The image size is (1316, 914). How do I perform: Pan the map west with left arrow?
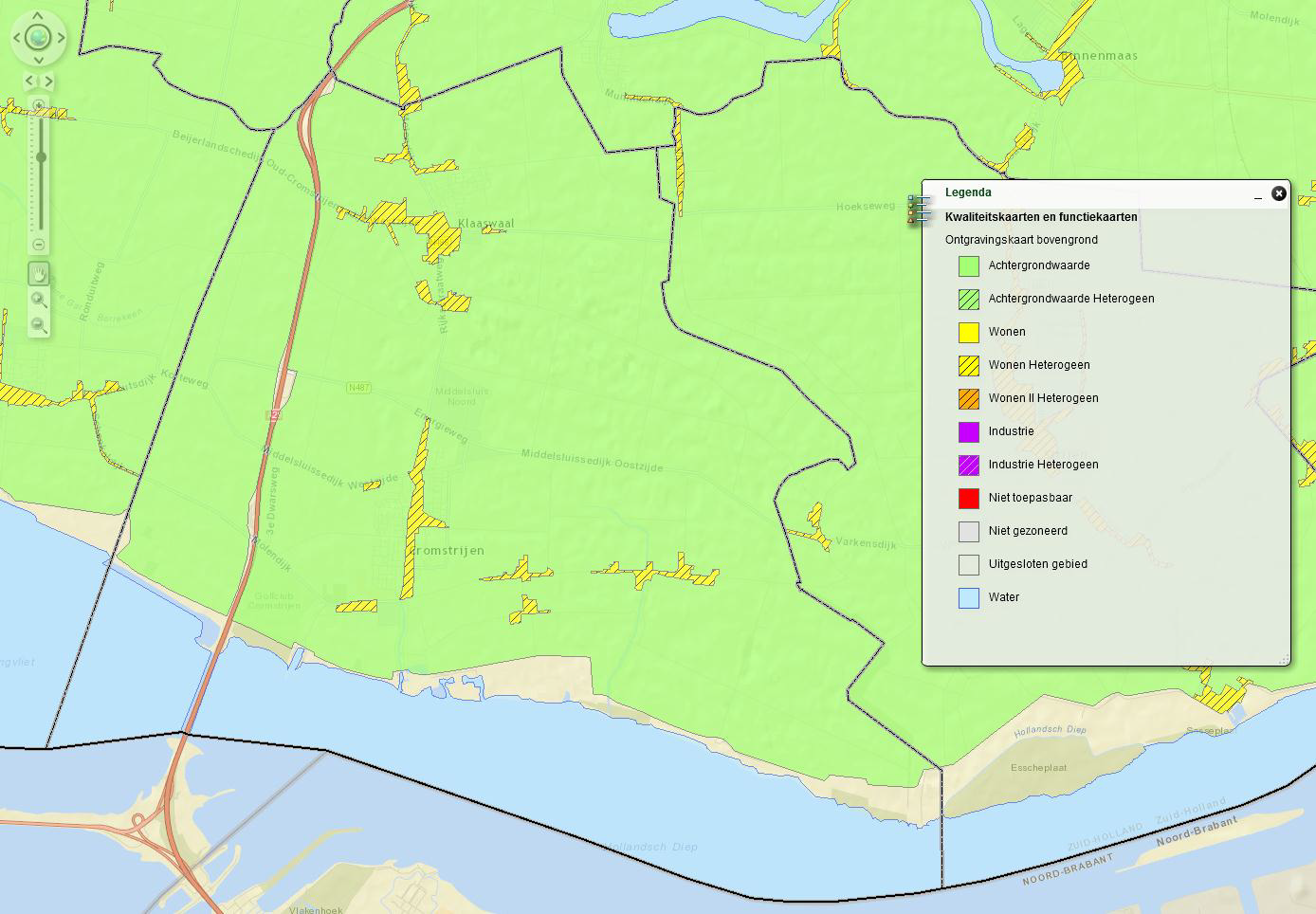point(16,38)
